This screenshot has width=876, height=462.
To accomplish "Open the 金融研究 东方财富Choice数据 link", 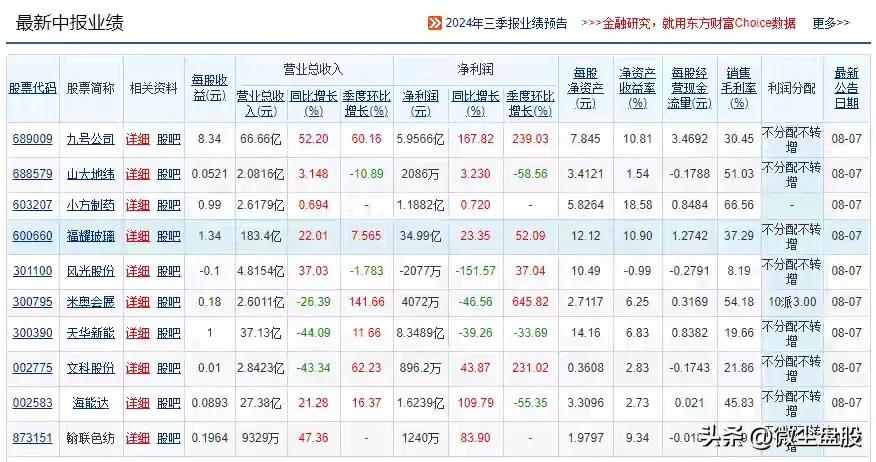I will (688, 23).
